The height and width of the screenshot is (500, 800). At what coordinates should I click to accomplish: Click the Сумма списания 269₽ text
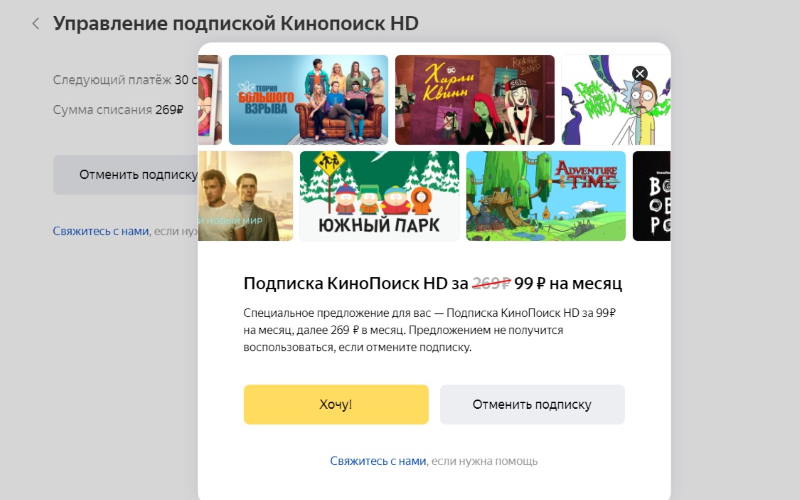[x=118, y=110]
